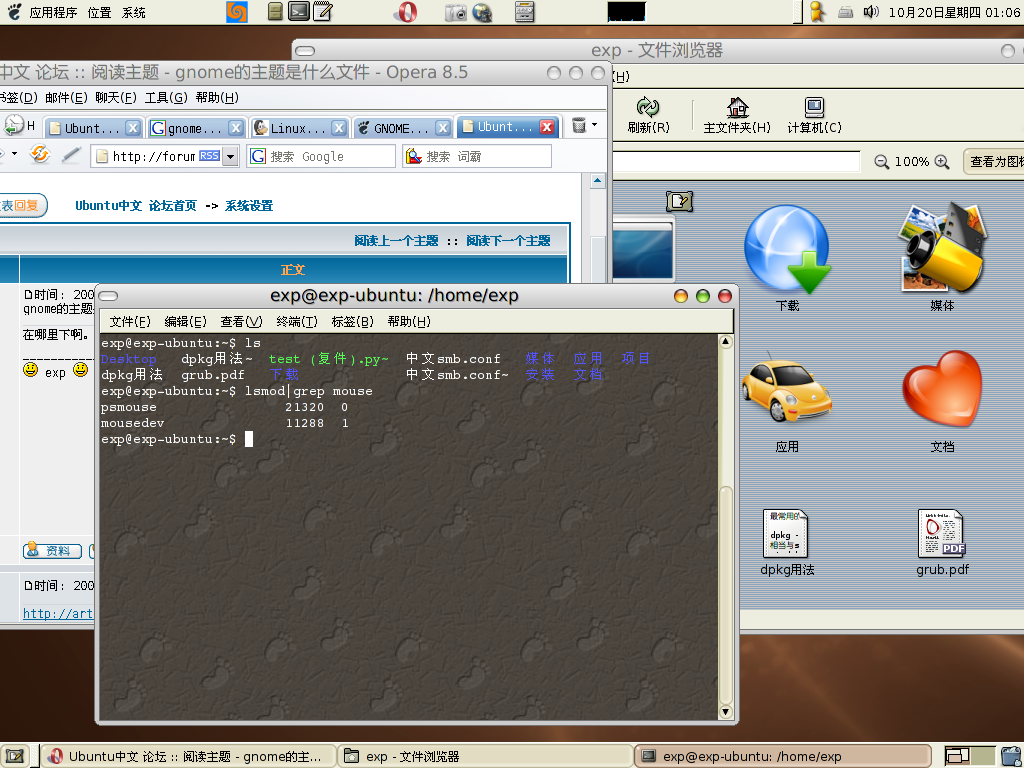
Task: Select the dpkg用法 file icon
Action: (x=786, y=542)
